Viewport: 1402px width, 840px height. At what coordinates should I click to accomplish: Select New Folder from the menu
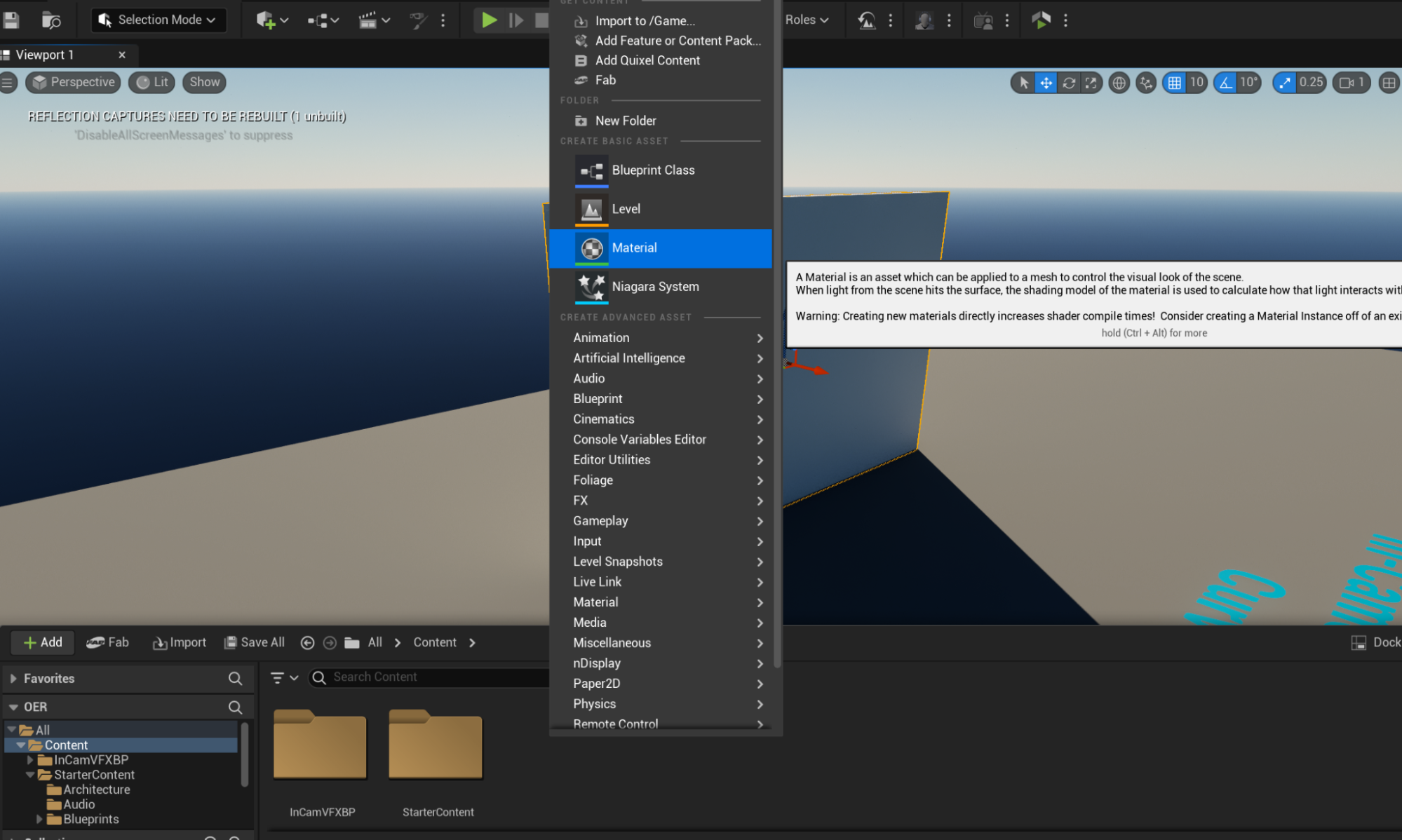(x=625, y=121)
